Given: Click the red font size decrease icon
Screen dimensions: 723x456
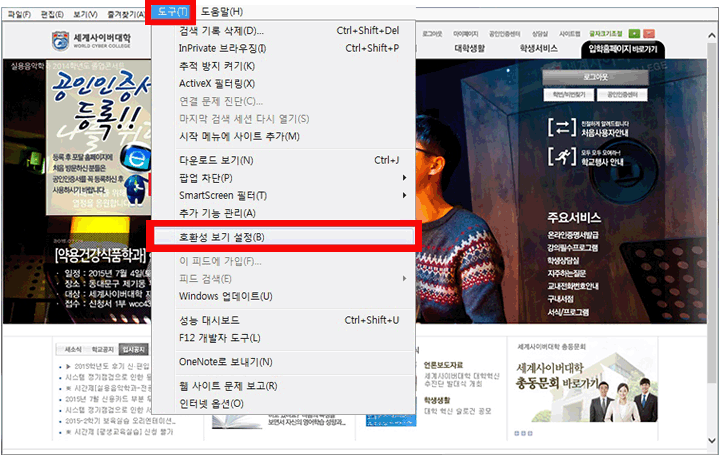Looking at the screenshot, I should pyautogui.click(x=649, y=33).
